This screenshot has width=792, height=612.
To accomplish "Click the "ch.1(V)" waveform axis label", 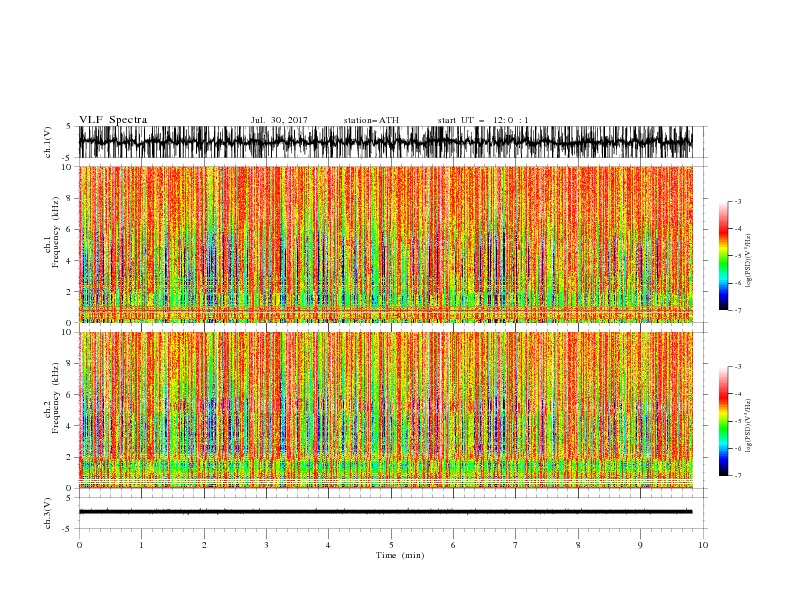I will pos(48,142).
